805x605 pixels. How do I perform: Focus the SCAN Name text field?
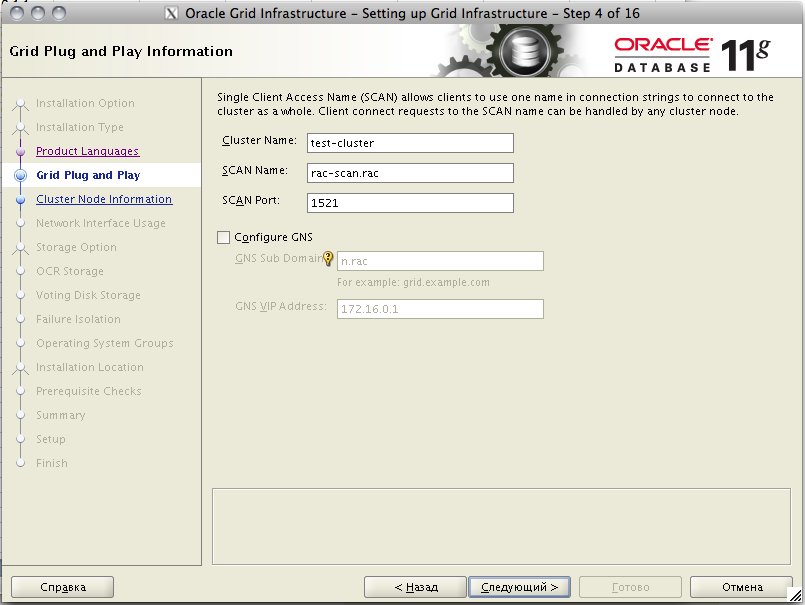tap(410, 173)
